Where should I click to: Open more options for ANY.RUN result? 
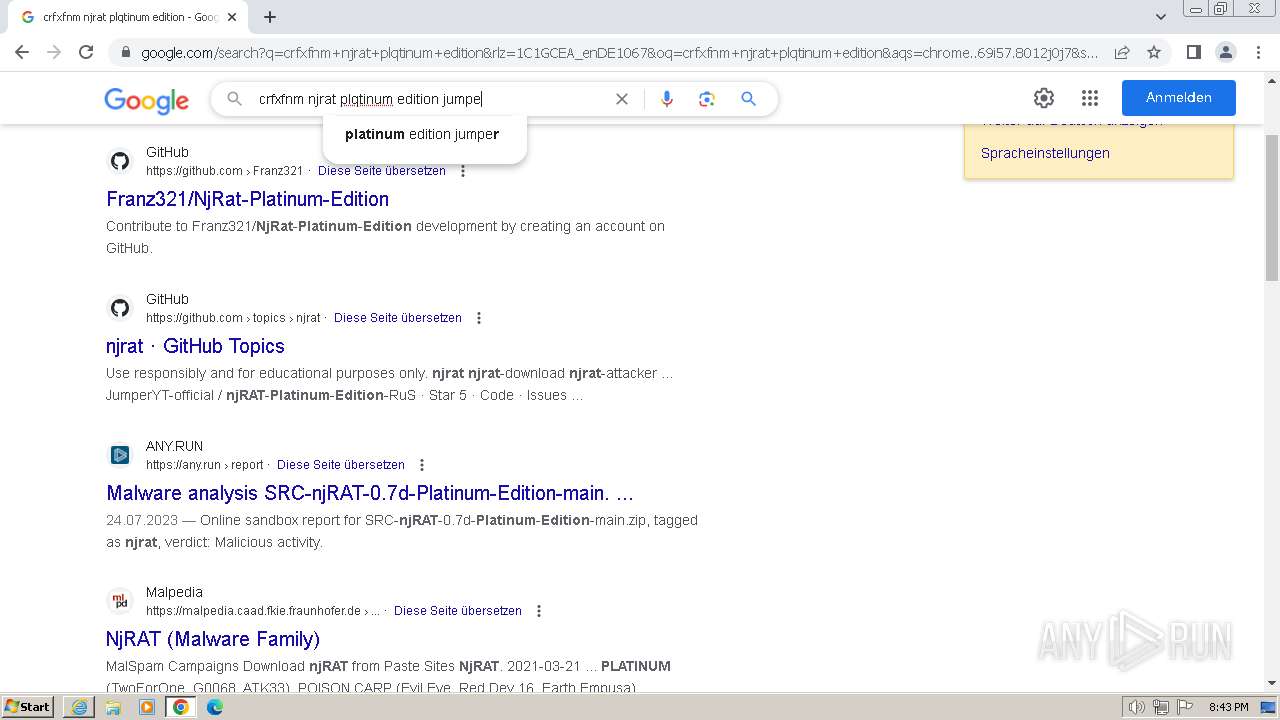[422, 465]
